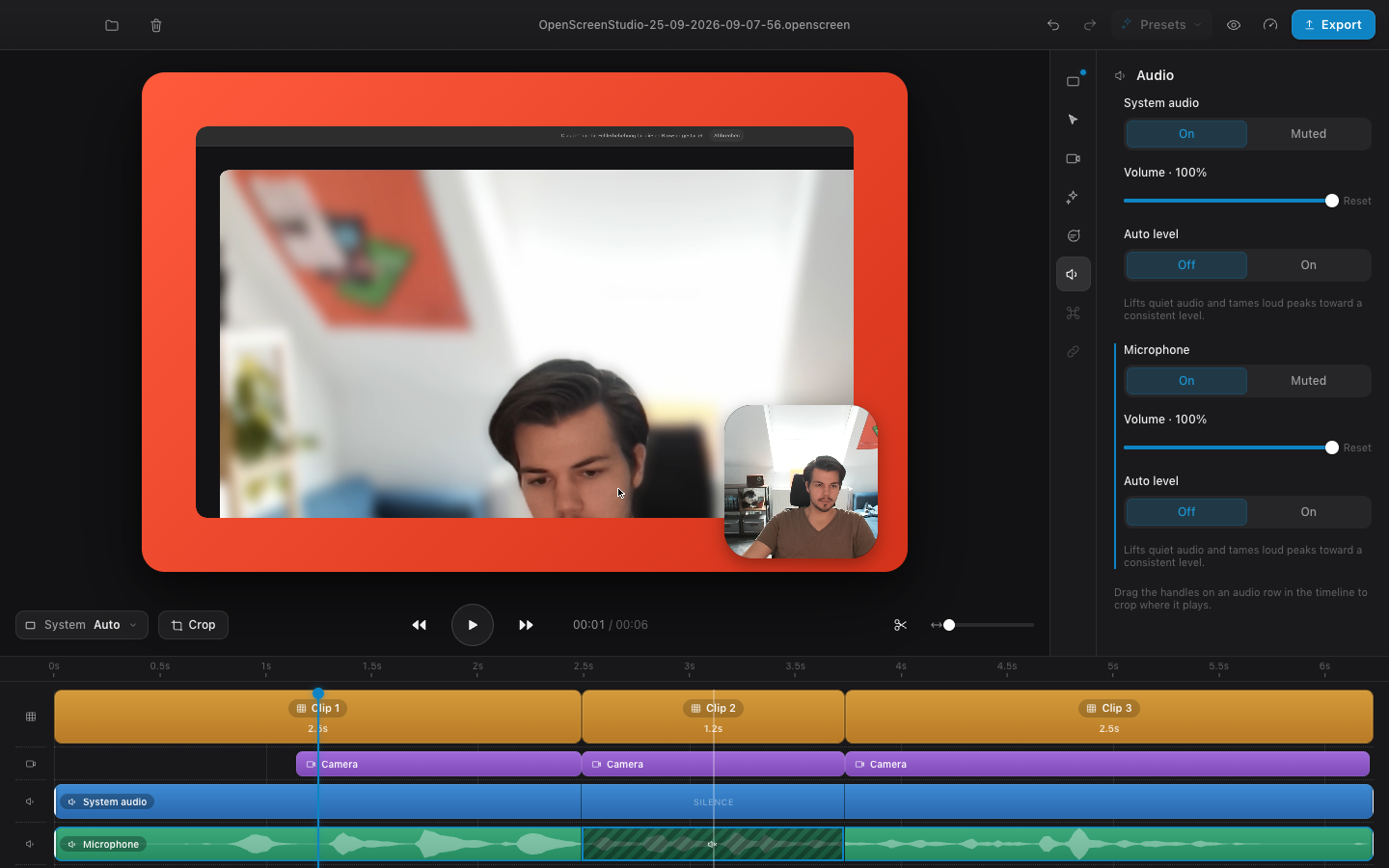Undo the last edit

click(x=1053, y=25)
